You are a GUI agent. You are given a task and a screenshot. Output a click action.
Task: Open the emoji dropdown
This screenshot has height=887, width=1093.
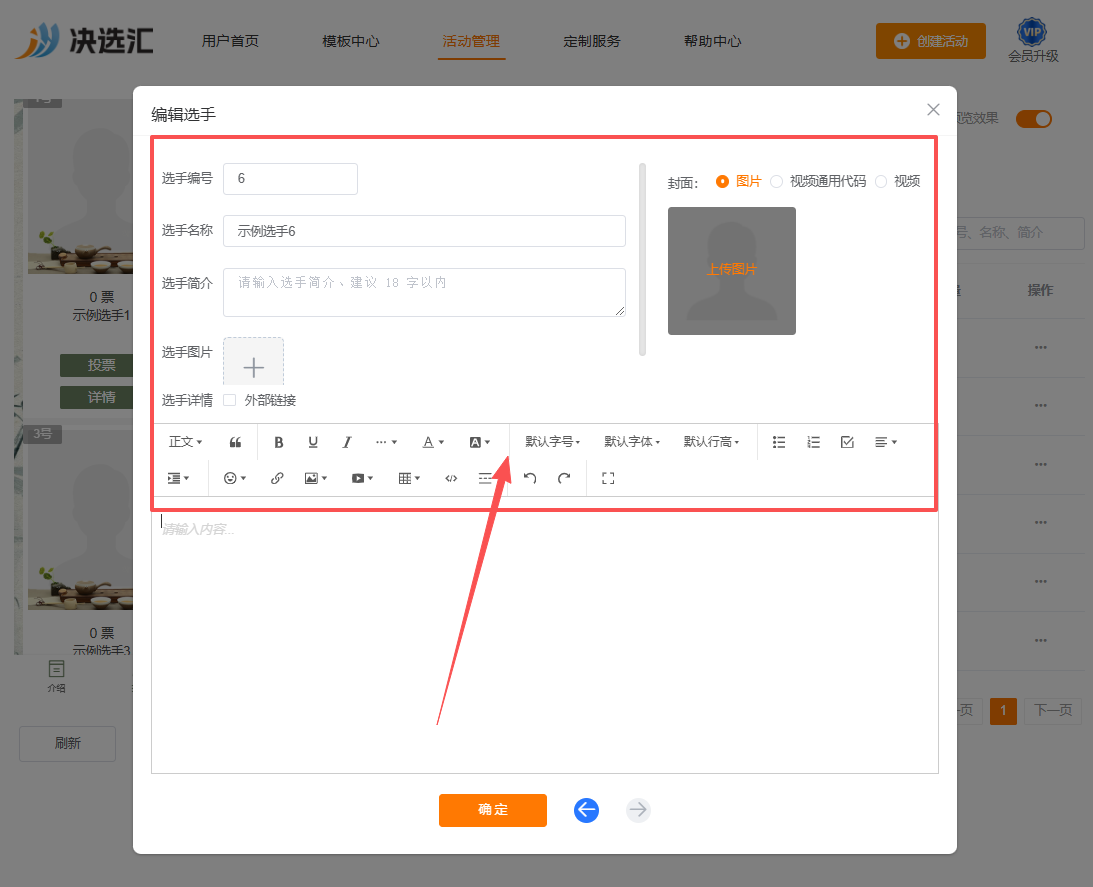(x=235, y=478)
